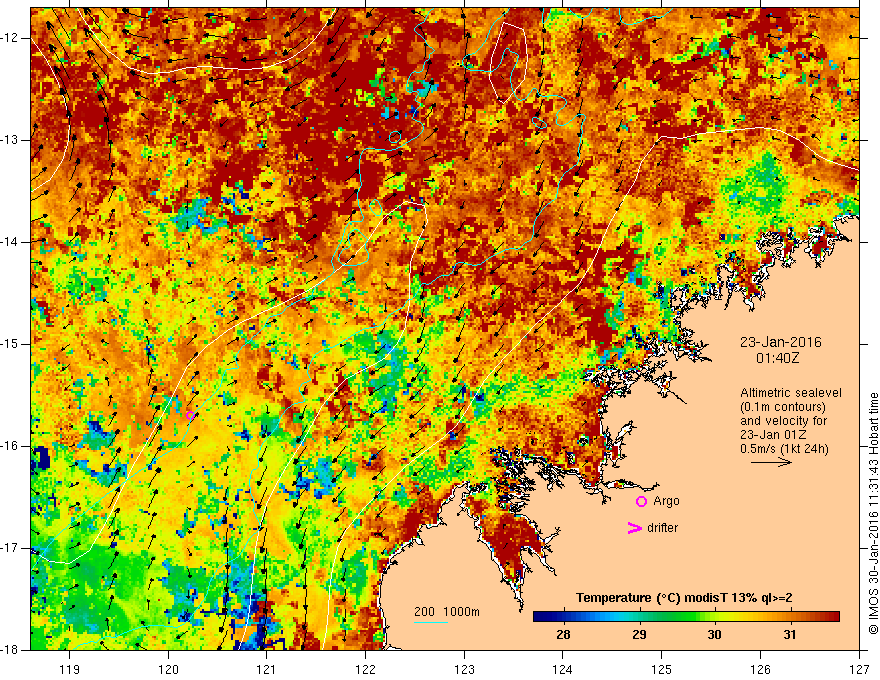880x680 pixels.
Task: Click the color bar tick label 31
Action: tap(790, 635)
